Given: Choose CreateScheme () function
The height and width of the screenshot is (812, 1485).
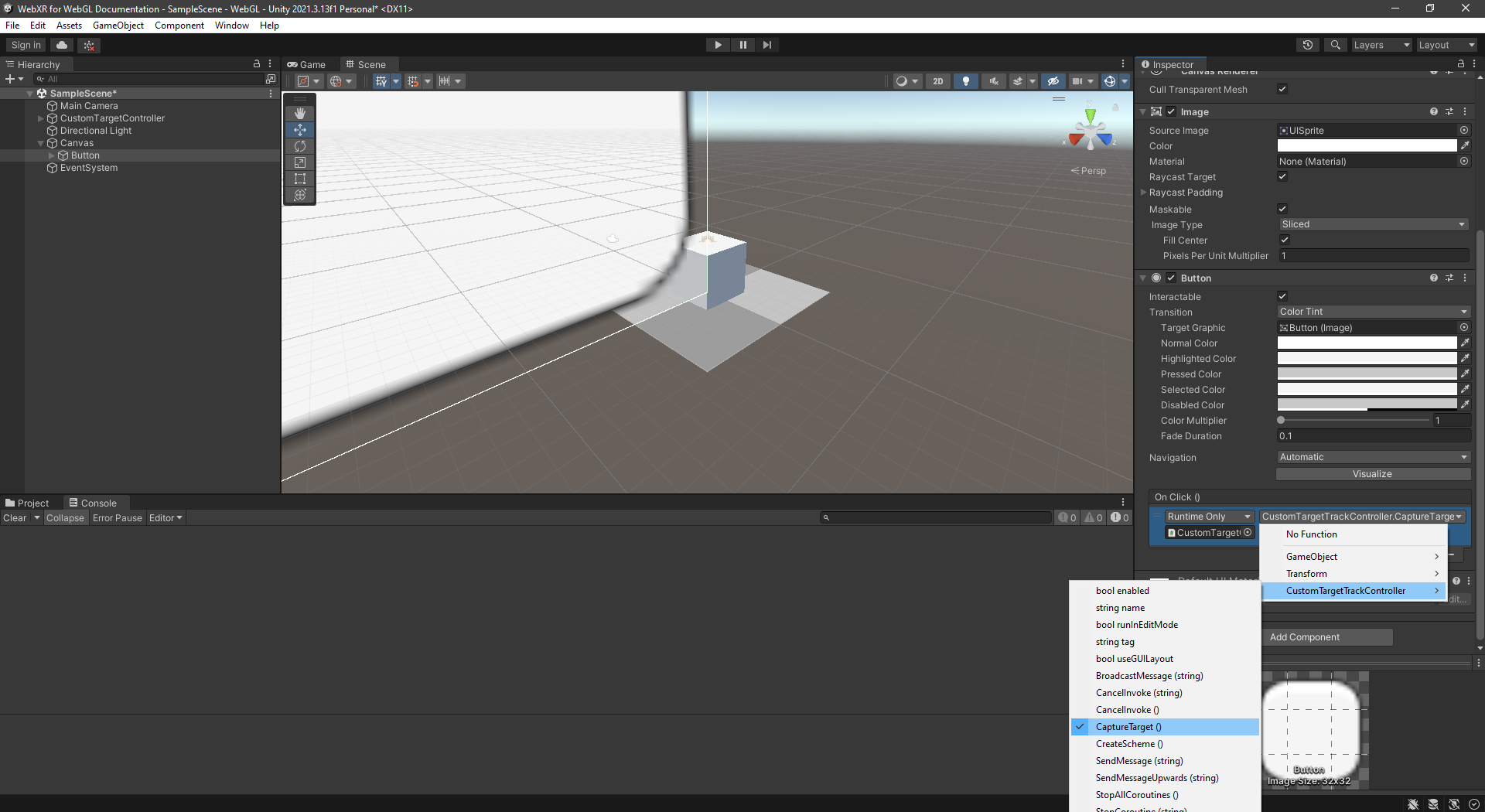Looking at the screenshot, I should pyautogui.click(x=1165, y=744).
